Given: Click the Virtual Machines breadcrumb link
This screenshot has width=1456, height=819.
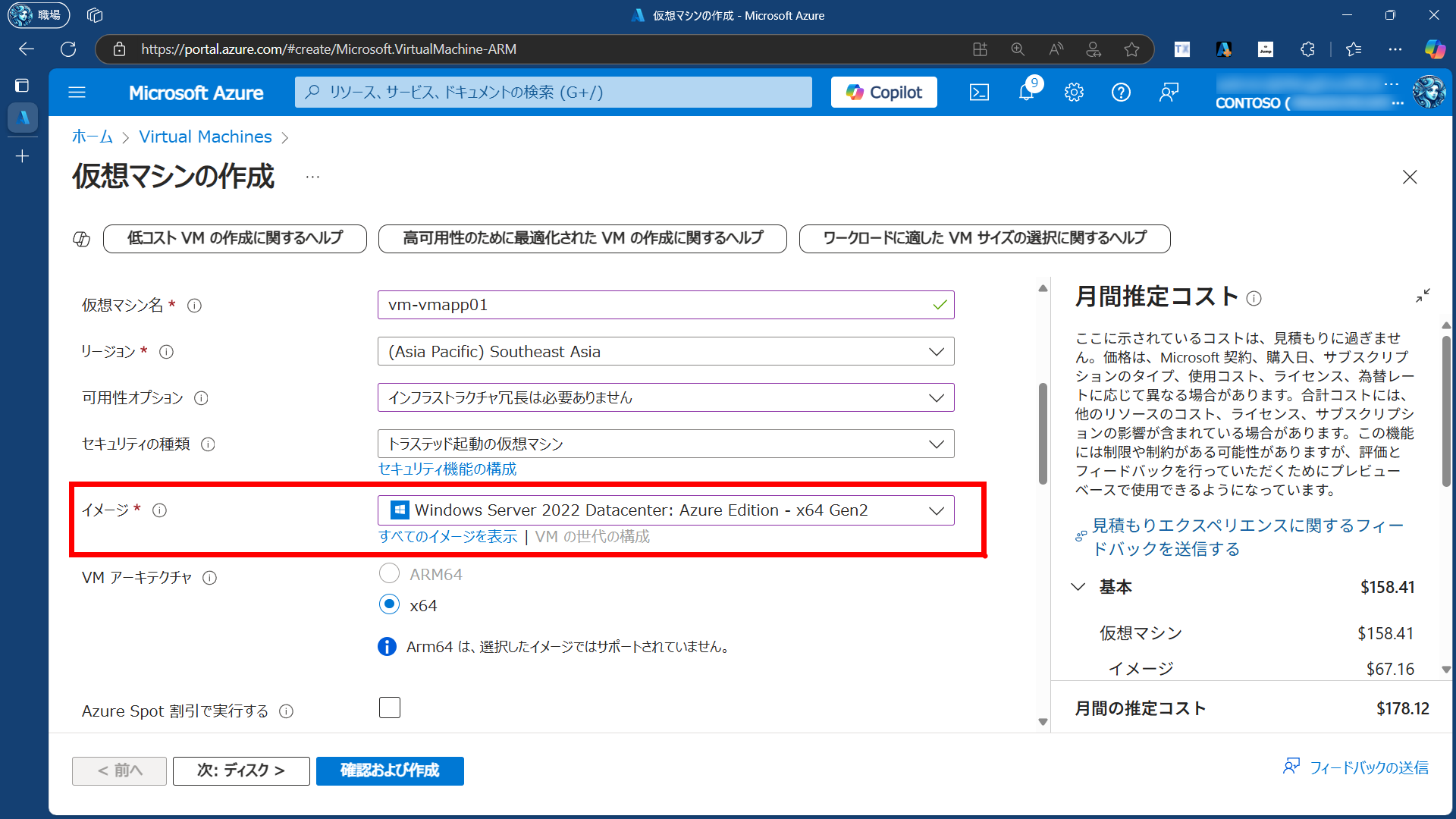Looking at the screenshot, I should tap(206, 136).
